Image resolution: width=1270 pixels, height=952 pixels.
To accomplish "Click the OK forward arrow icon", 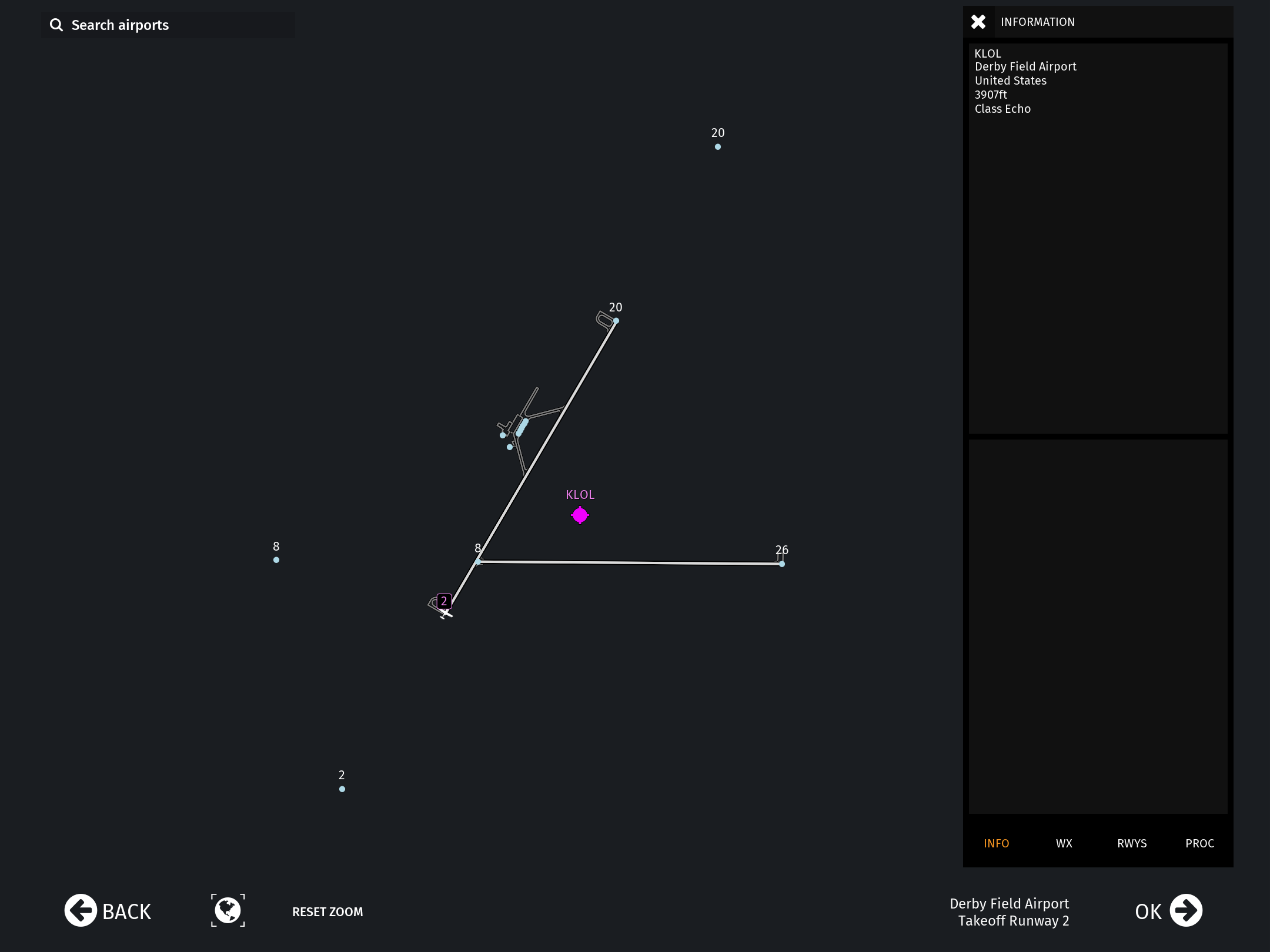I will [1186, 911].
